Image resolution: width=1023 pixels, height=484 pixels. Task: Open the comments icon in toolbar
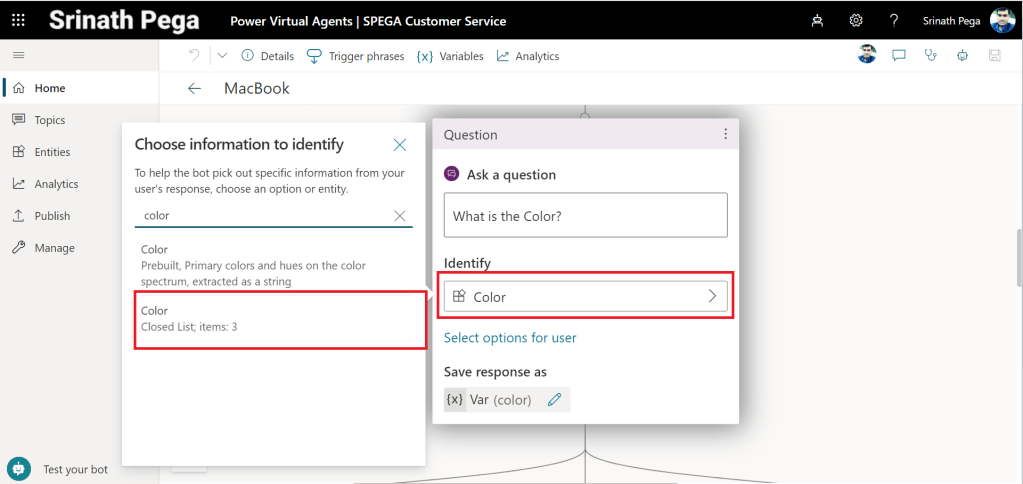[899, 56]
